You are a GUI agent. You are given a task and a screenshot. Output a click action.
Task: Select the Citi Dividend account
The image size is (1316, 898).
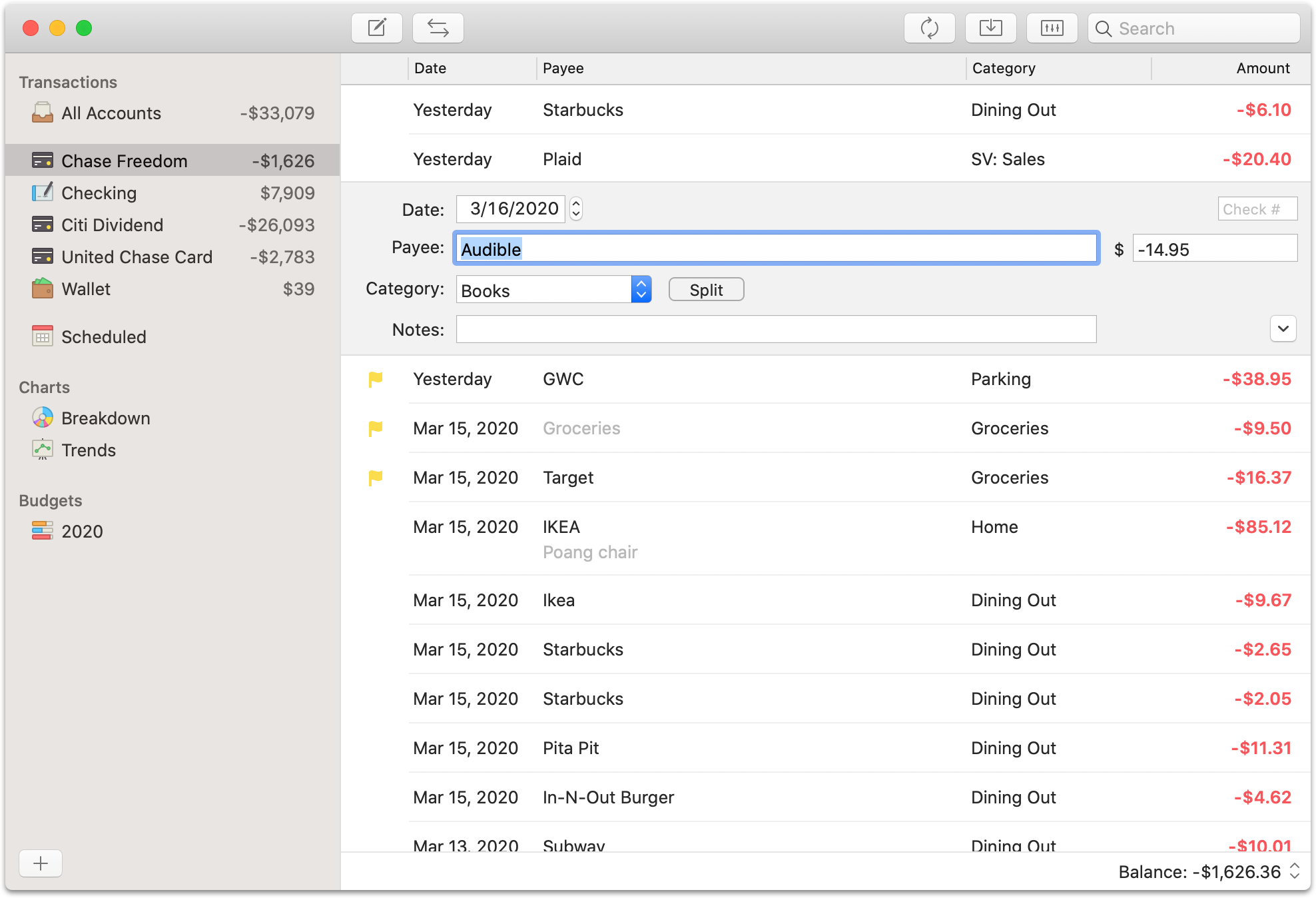[x=172, y=224]
